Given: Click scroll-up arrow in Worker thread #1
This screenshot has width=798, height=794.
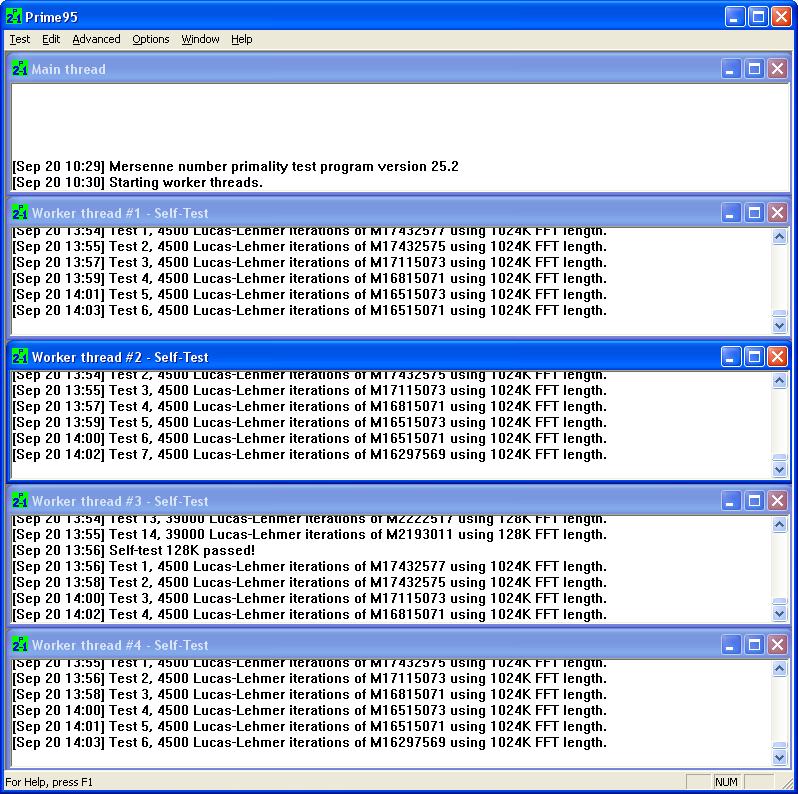Looking at the screenshot, I should click(x=779, y=237).
